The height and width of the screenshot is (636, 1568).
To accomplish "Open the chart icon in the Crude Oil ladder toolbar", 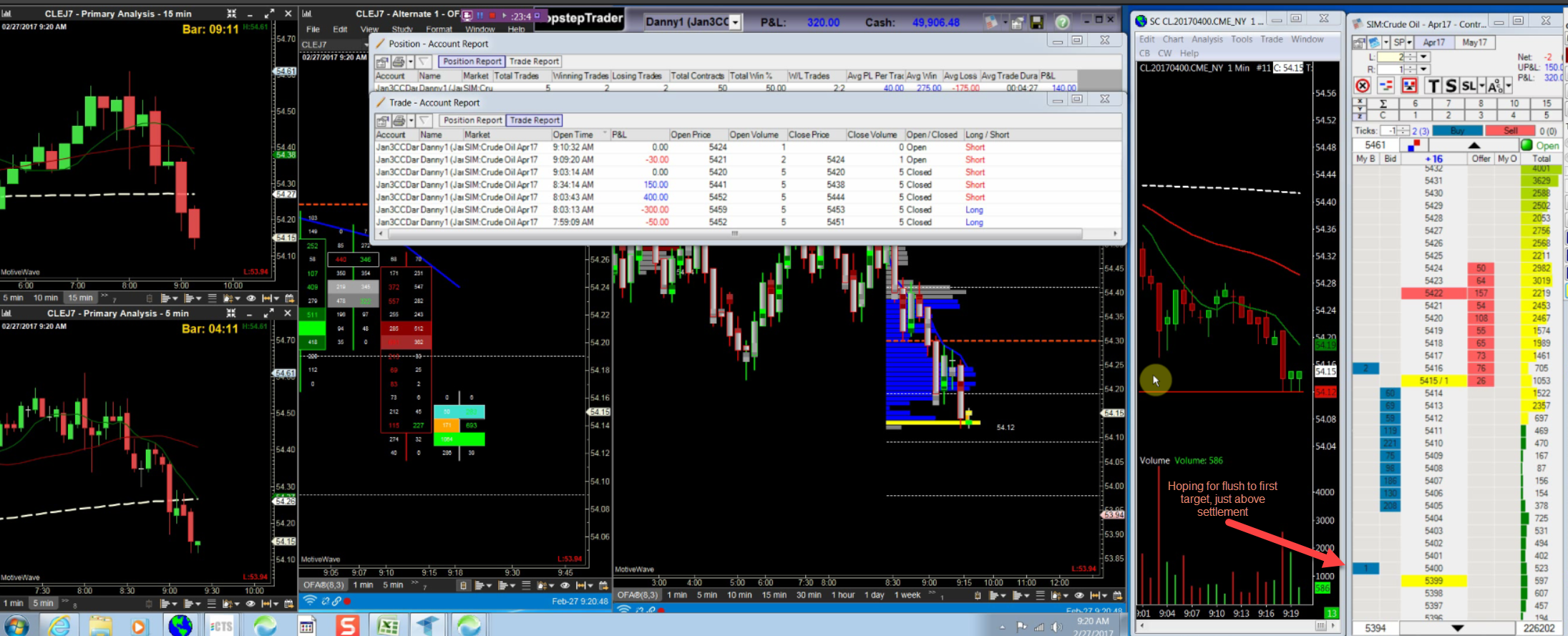I will [1373, 42].
